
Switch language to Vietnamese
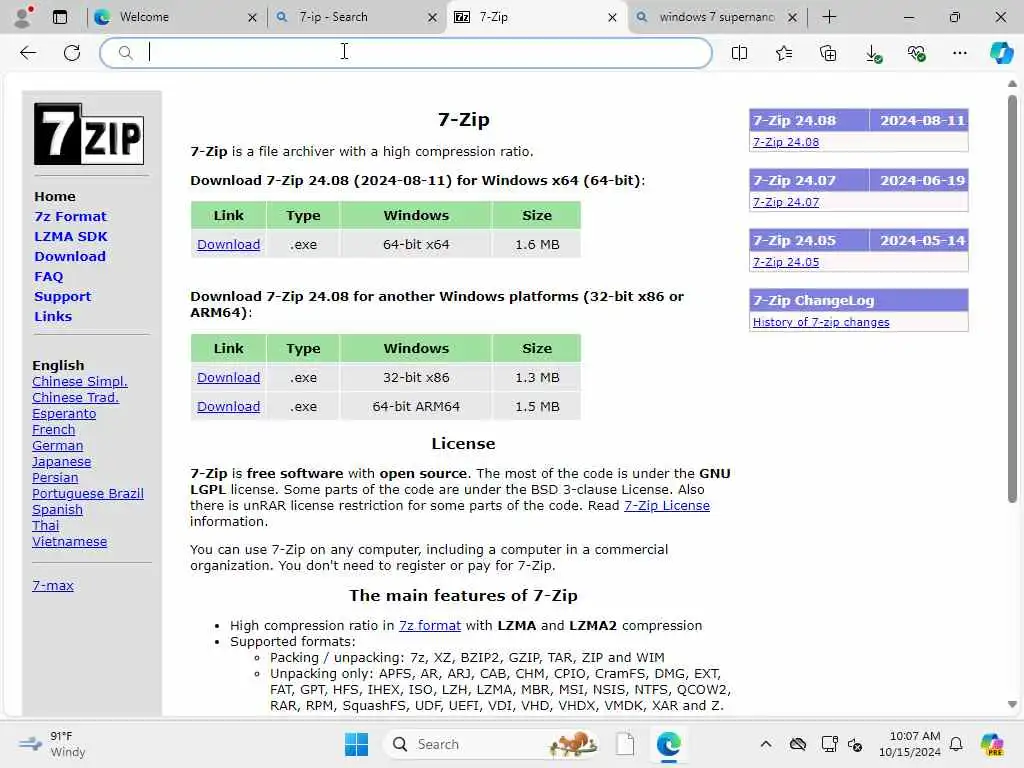[x=69, y=541]
